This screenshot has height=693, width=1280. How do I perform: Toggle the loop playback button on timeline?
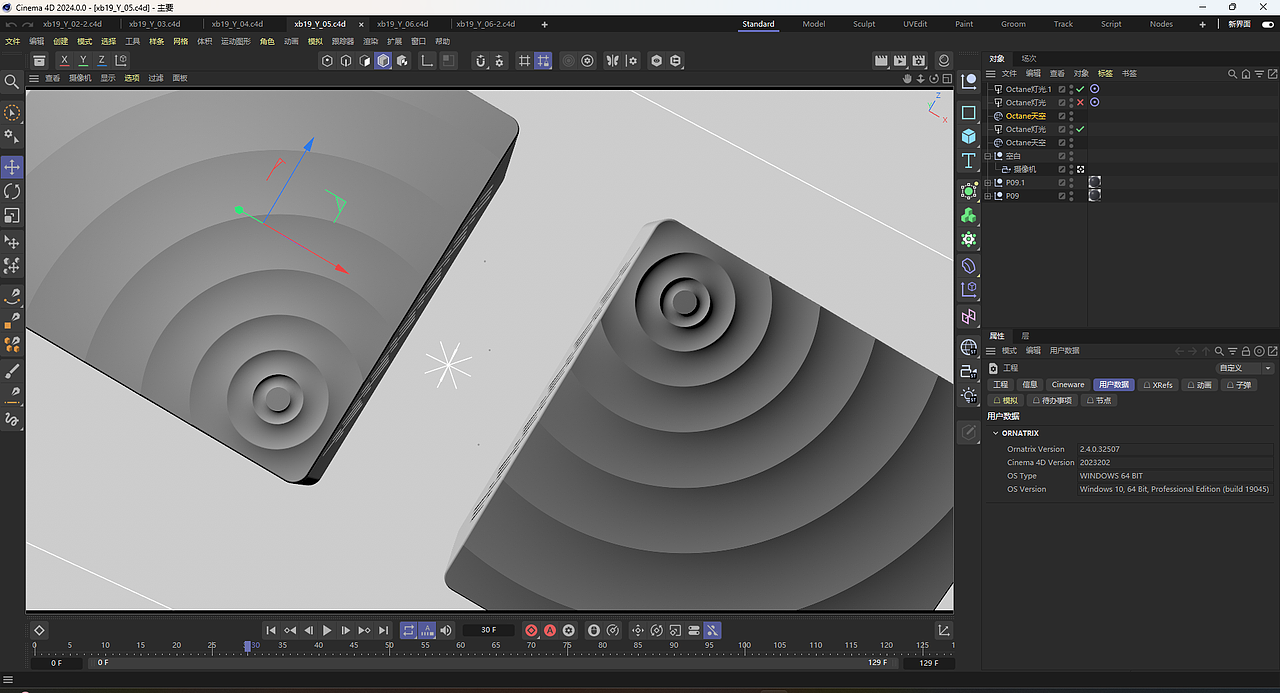point(408,630)
